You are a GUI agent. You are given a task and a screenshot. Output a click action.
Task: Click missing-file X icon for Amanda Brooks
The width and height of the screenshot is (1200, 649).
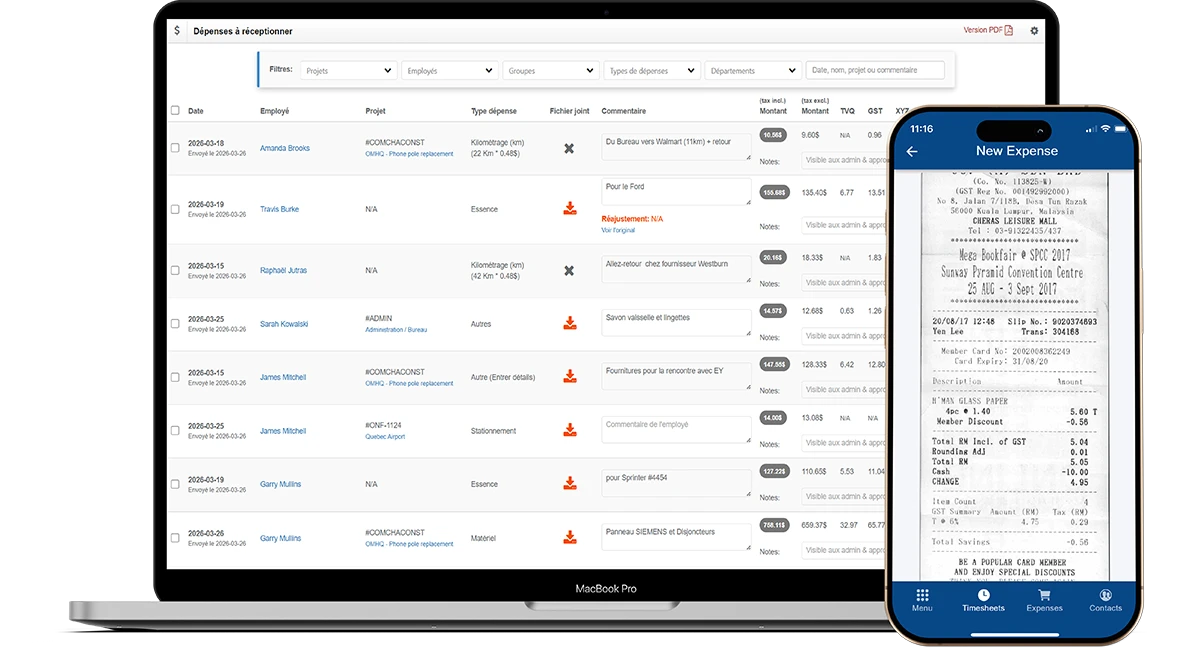[569, 148]
